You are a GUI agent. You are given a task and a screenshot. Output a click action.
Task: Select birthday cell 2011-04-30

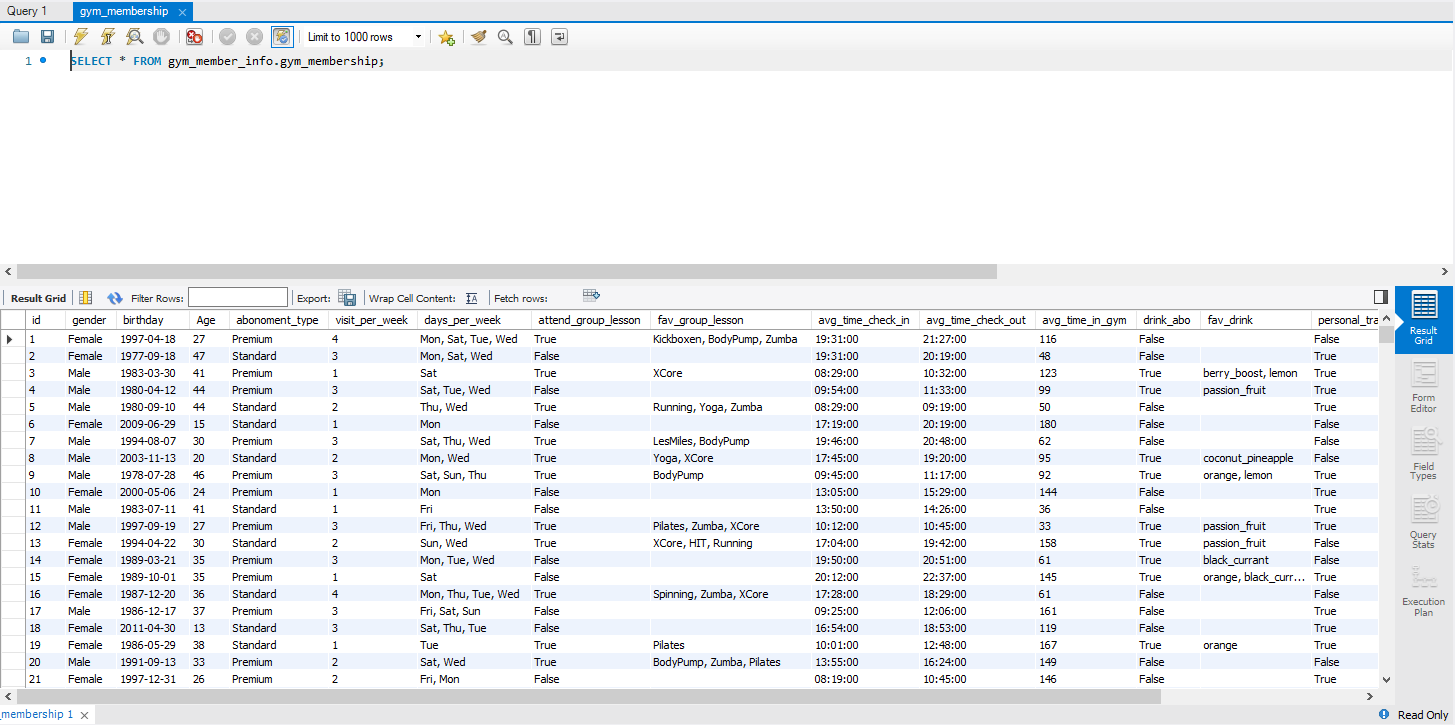152,628
